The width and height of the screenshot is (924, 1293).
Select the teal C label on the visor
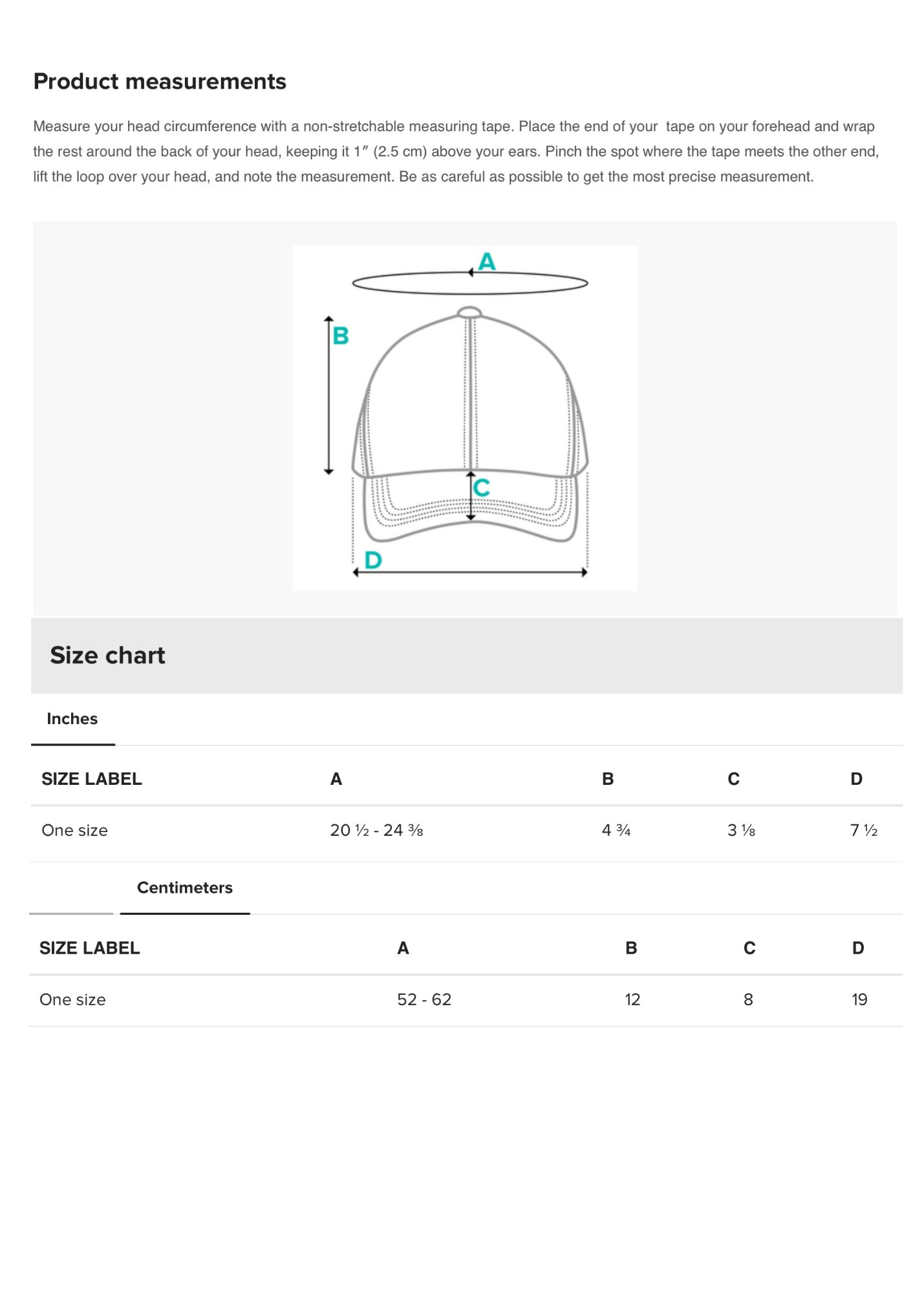pyautogui.click(x=481, y=487)
